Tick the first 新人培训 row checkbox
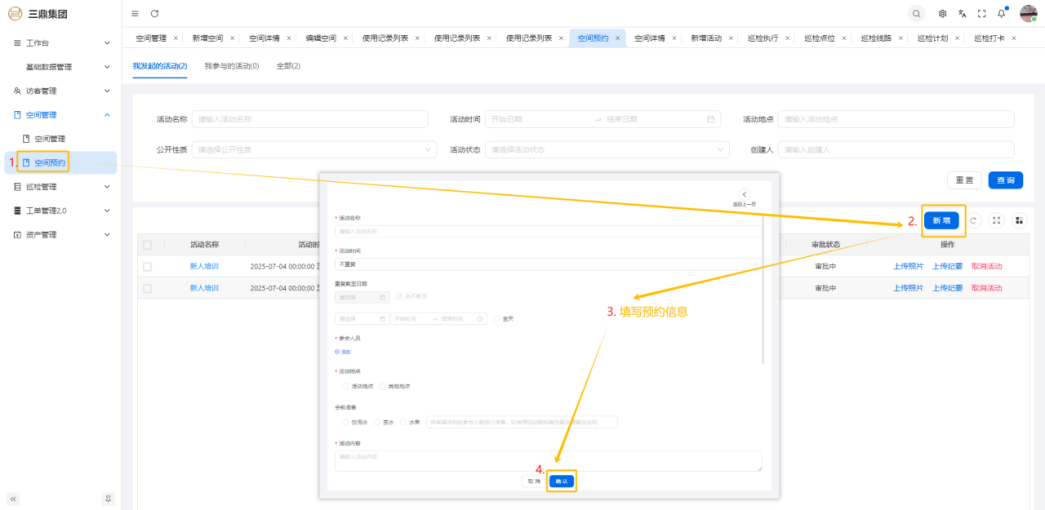This screenshot has height=510, width=1045. [x=147, y=266]
